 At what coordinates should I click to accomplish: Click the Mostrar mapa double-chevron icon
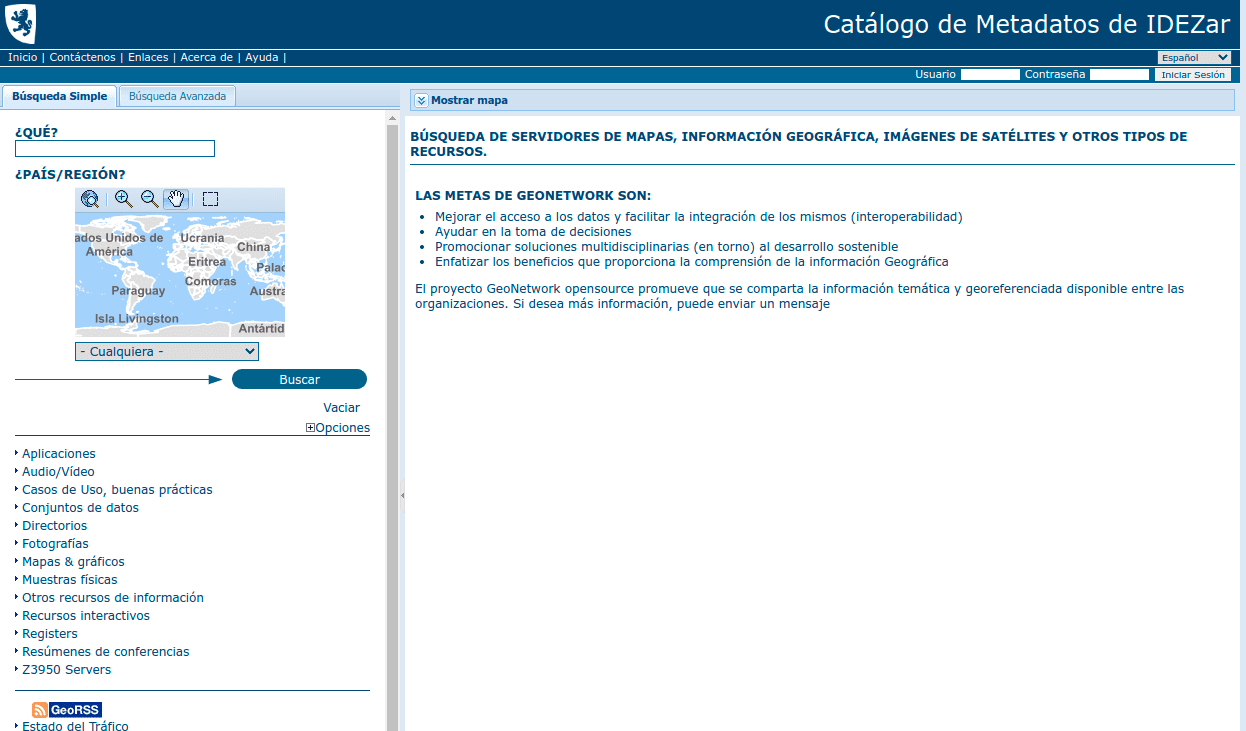pyautogui.click(x=421, y=100)
